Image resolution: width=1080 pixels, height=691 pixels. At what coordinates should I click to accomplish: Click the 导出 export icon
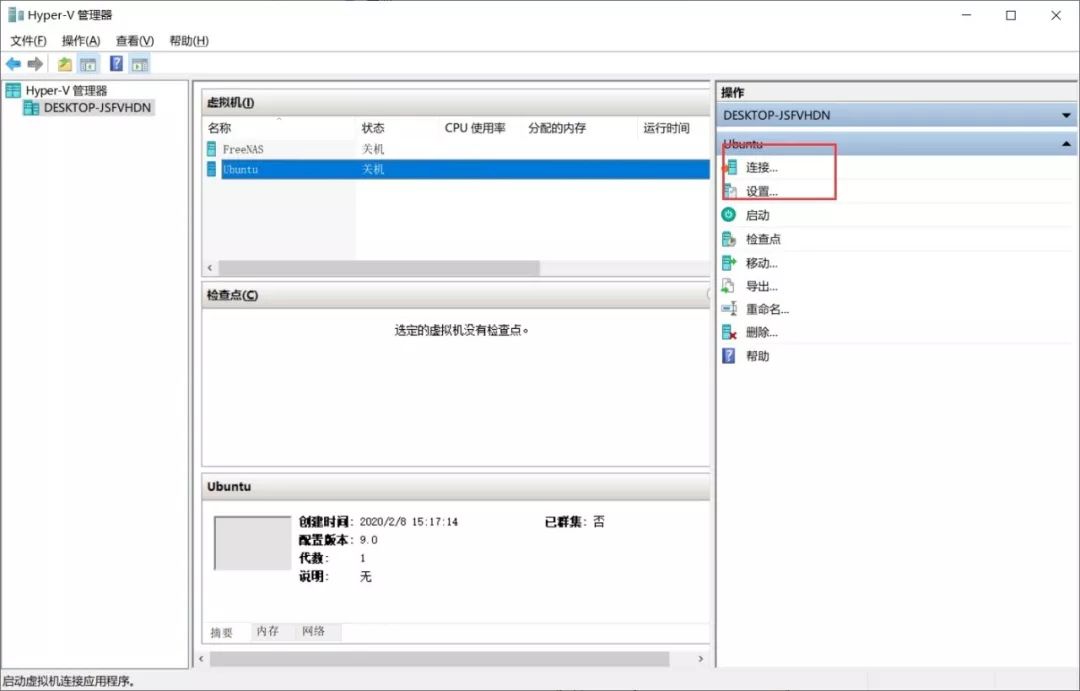[x=728, y=286]
